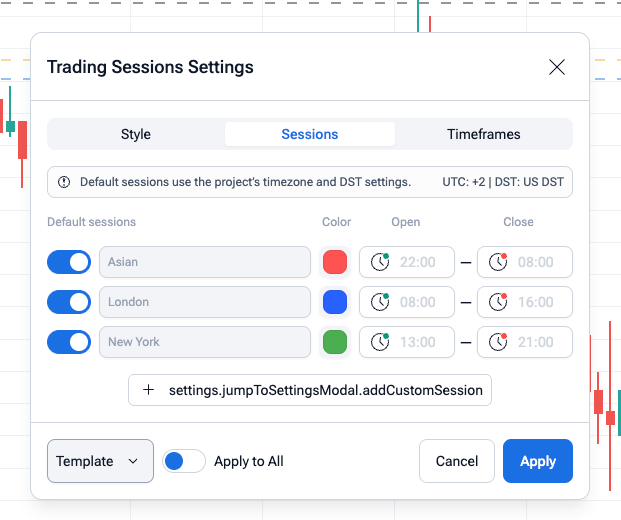Change the red Asian session color swatch
The height and width of the screenshot is (520, 621).
(x=335, y=262)
